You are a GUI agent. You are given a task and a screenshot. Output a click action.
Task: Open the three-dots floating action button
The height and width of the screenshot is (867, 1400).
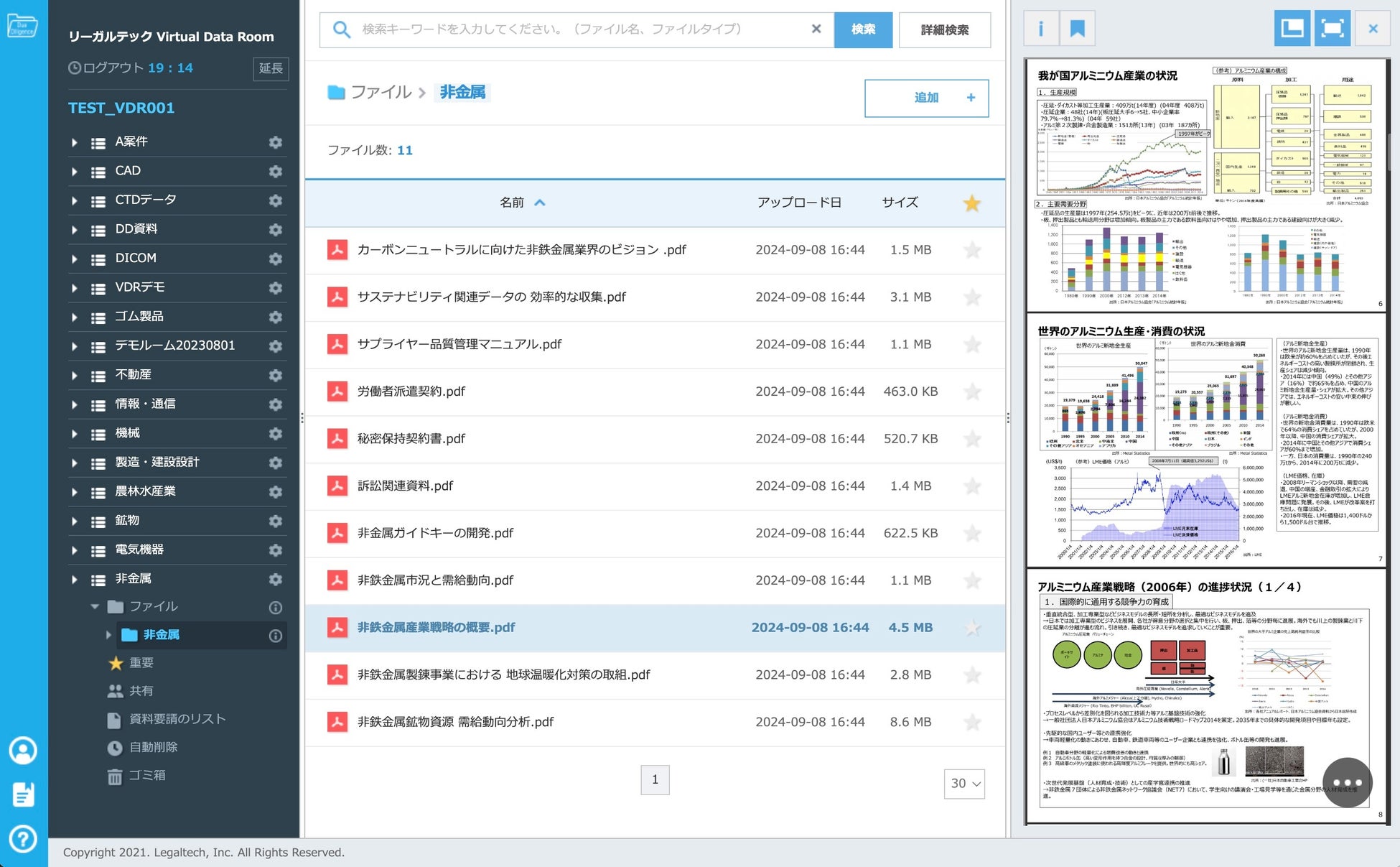pos(1347,782)
